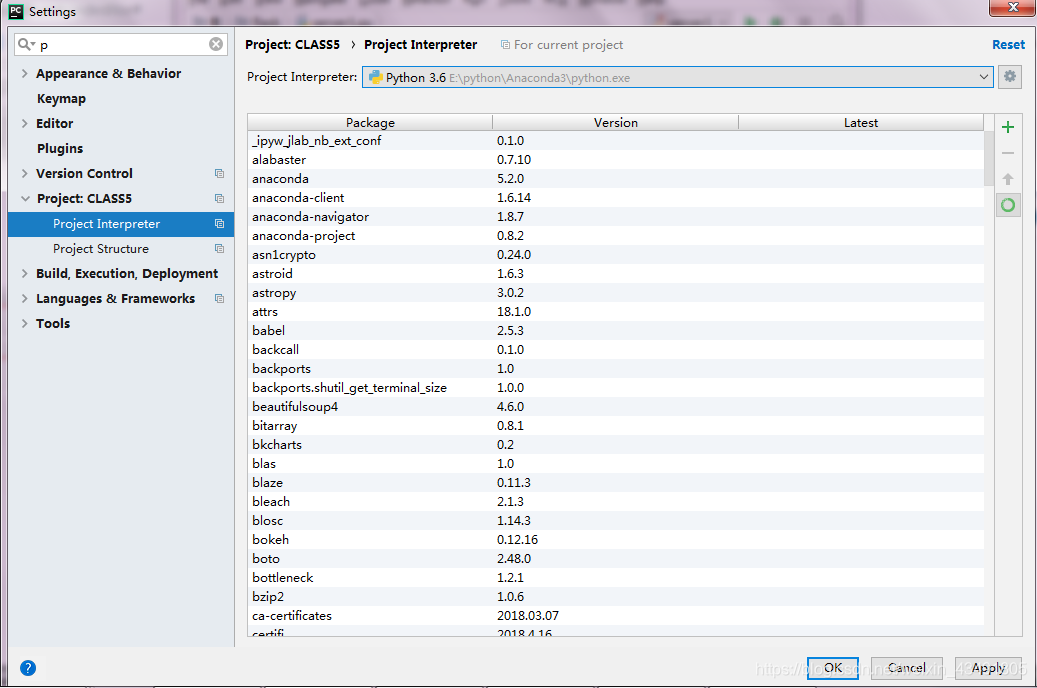Select the beautifulsoup4 package row
Viewport: 1037px width, 688px height.
tap(616, 407)
